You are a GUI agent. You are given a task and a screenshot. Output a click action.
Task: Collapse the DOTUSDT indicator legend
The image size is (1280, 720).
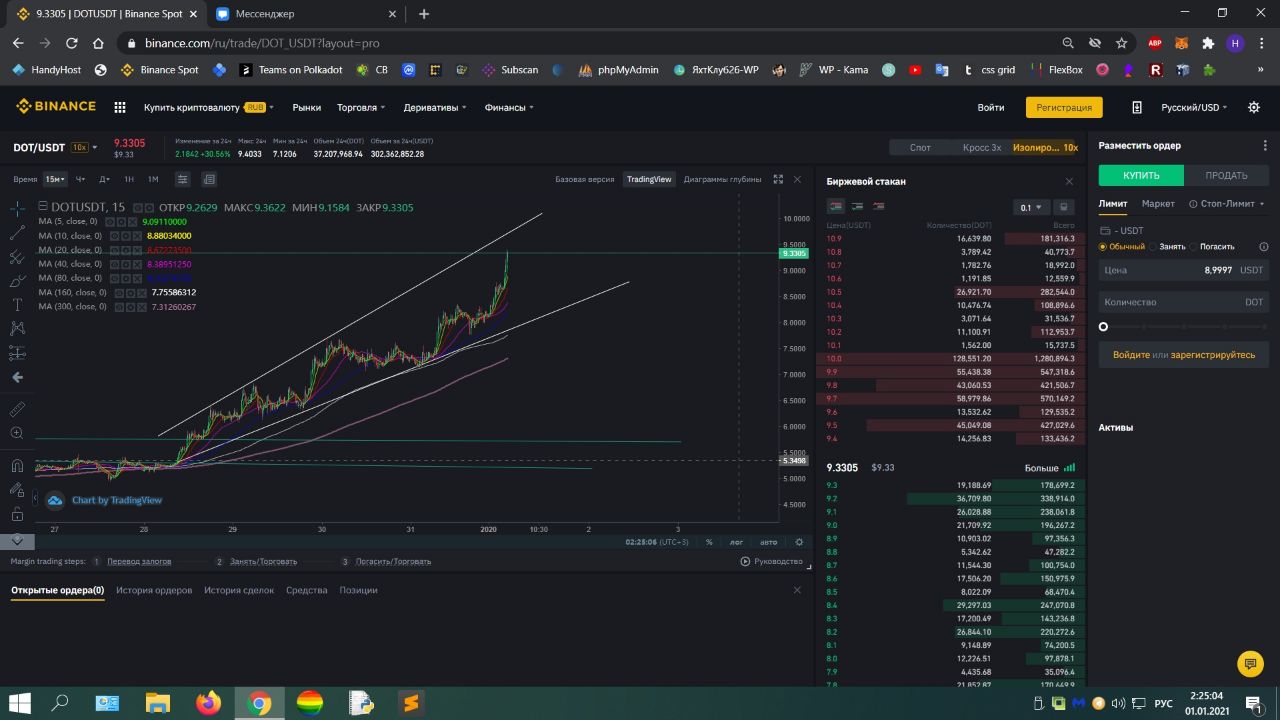coord(43,207)
